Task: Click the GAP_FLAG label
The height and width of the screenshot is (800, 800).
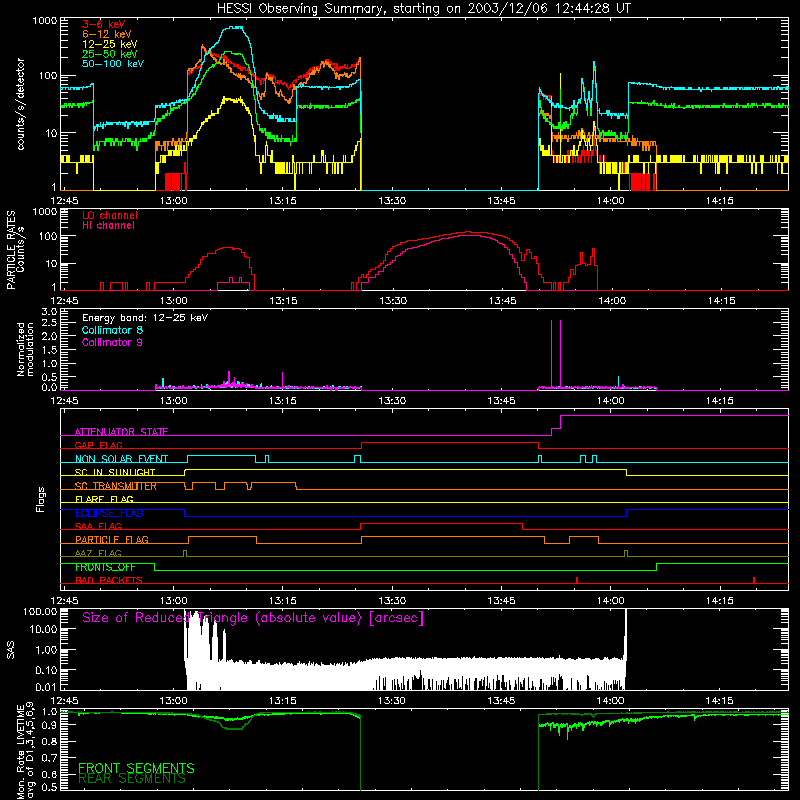Action: [98, 445]
